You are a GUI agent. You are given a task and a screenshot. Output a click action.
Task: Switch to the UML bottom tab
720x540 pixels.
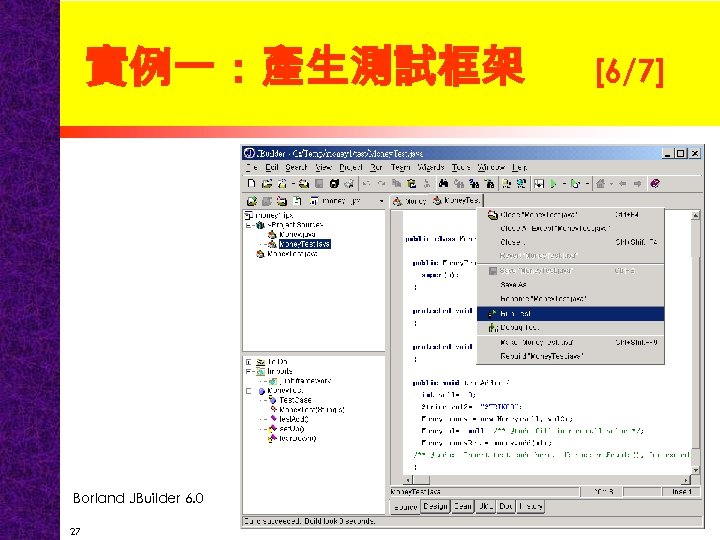(x=485, y=506)
